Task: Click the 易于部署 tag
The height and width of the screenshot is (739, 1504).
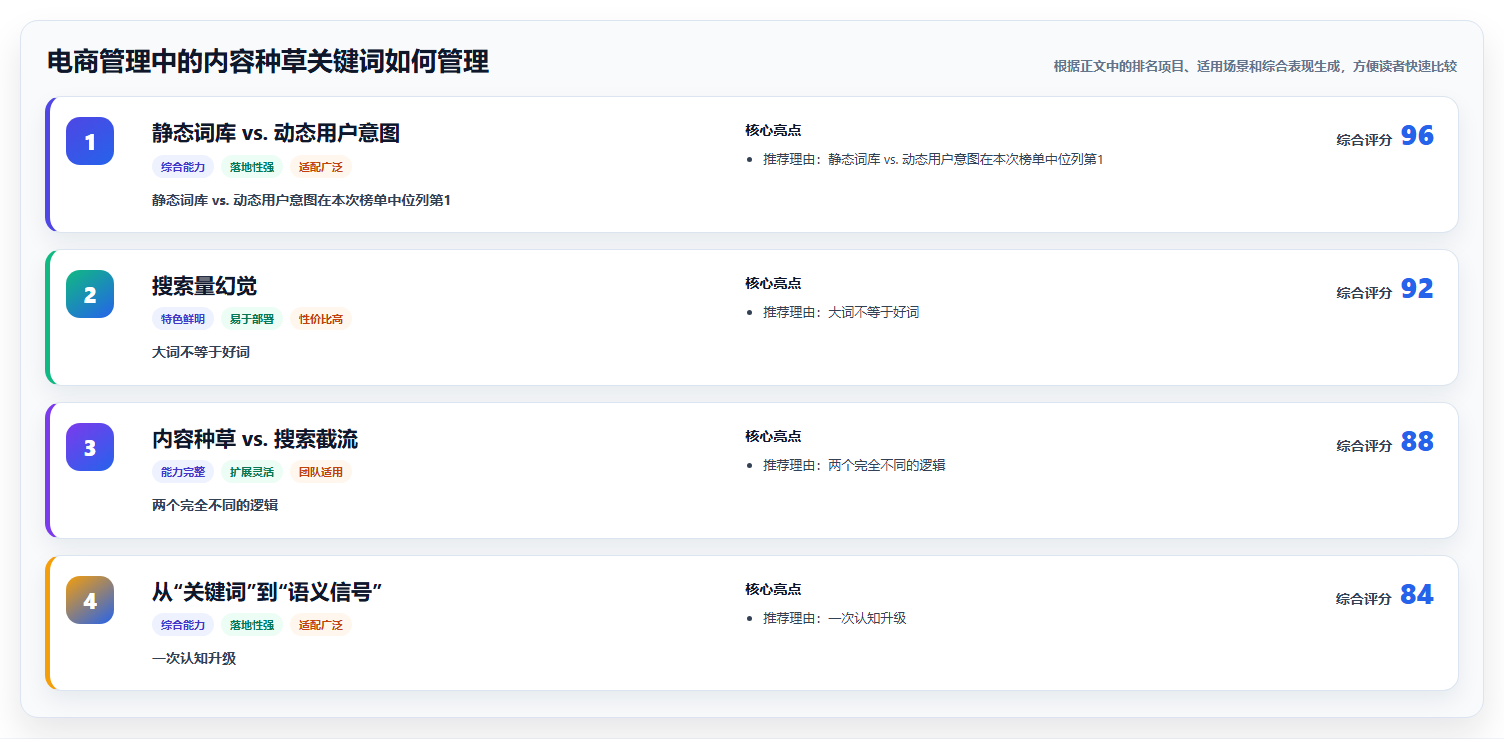Action: 252,320
